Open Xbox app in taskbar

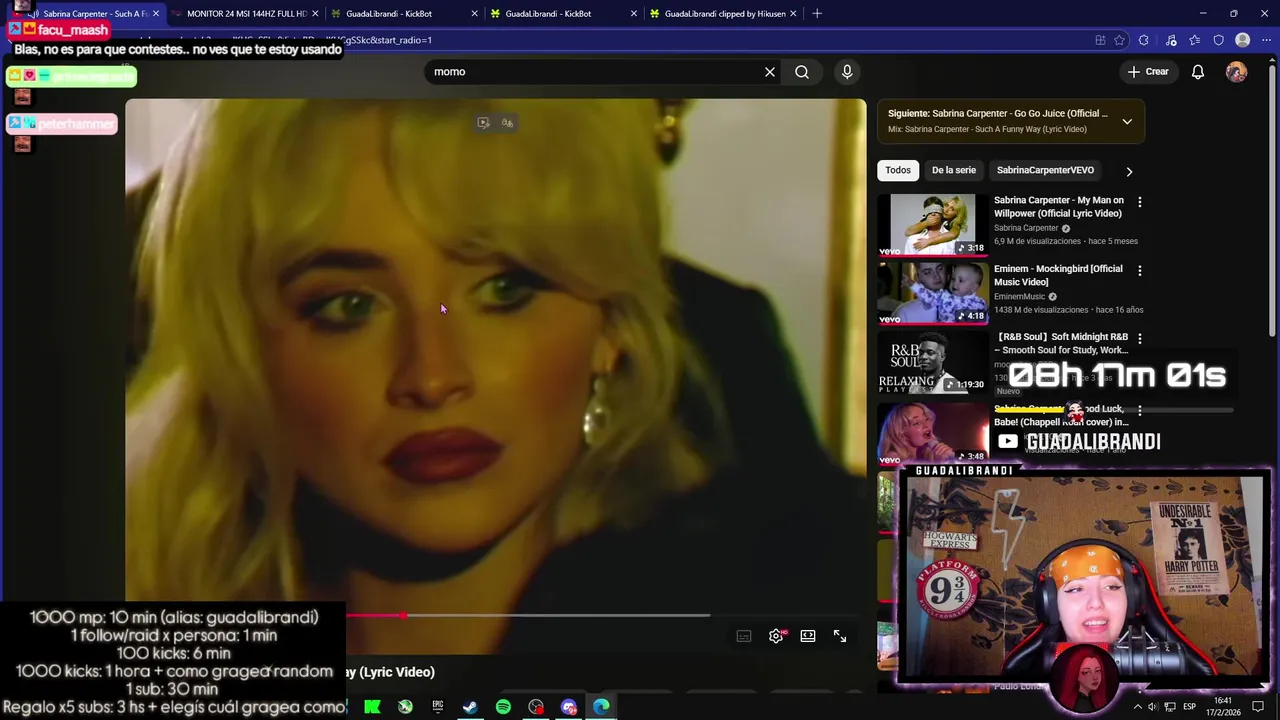click(x=405, y=707)
